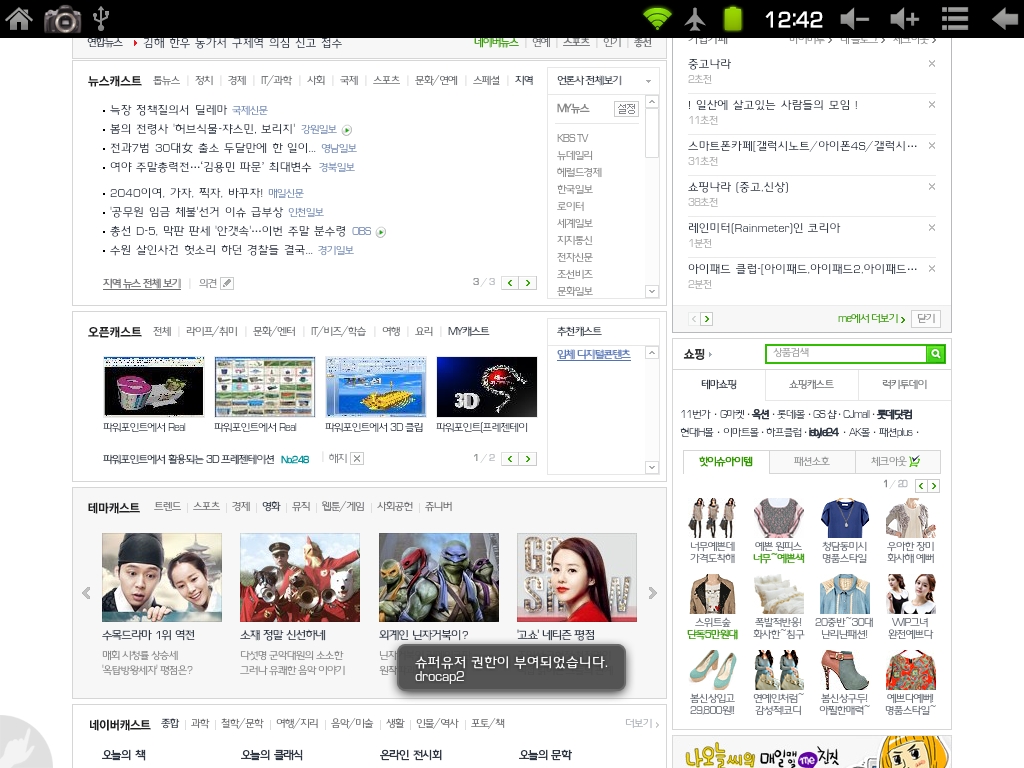The width and height of the screenshot is (1024, 768).
Task: Switch to 패션소호 tab
Action: tap(812, 461)
